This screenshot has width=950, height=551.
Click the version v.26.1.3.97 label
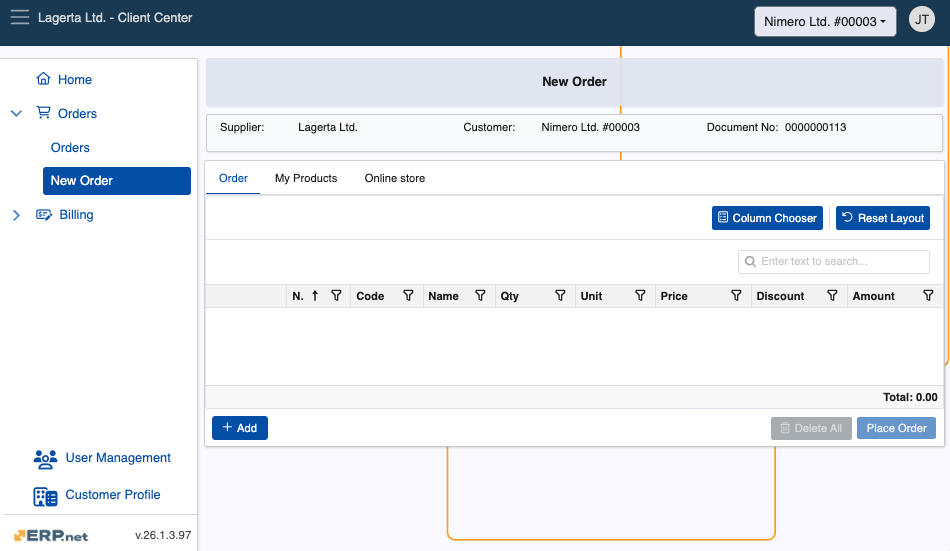163,535
